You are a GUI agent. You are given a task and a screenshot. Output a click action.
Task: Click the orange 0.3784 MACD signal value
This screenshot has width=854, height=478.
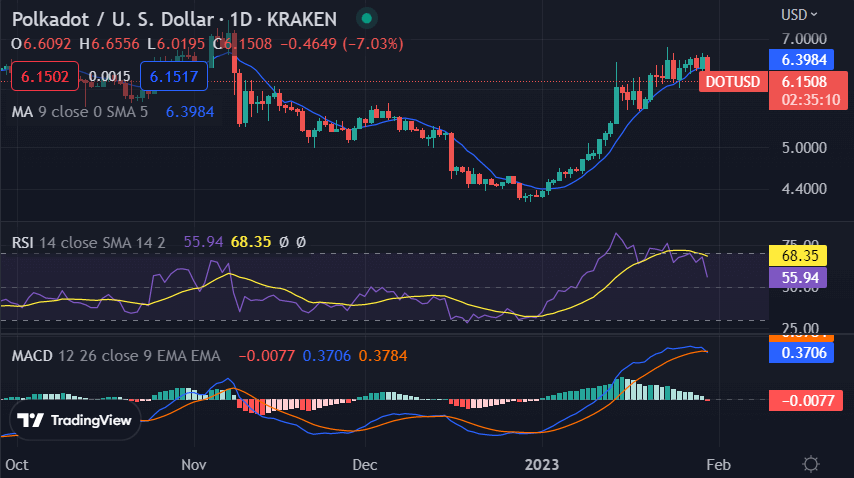pyautogui.click(x=383, y=356)
